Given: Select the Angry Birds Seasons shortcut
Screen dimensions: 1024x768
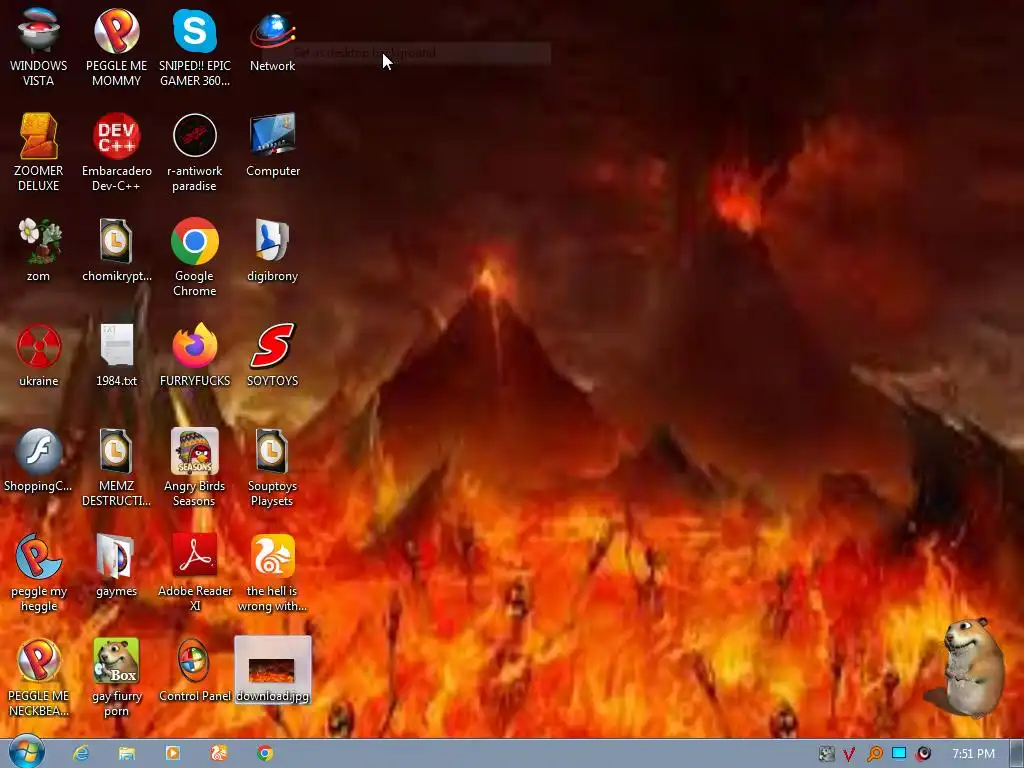Looking at the screenshot, I should (x=195, y=468).
